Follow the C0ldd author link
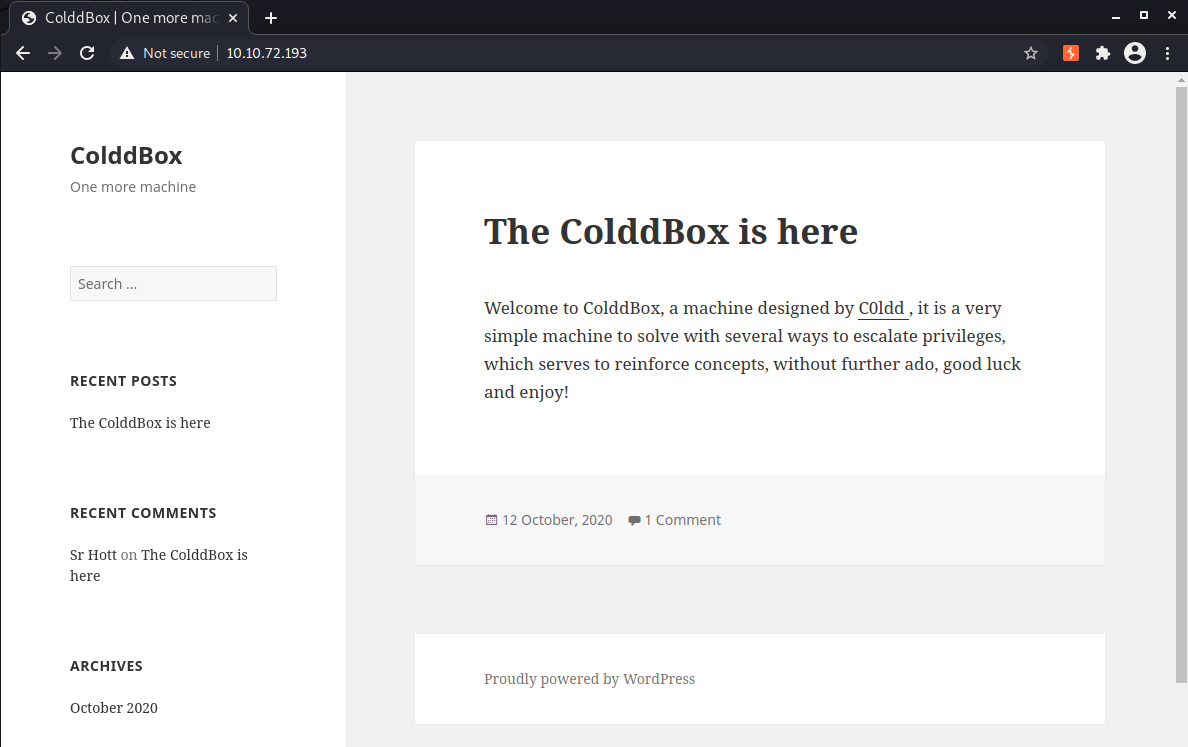This screenshot has height=747, width=1188. tap(883, 308)
